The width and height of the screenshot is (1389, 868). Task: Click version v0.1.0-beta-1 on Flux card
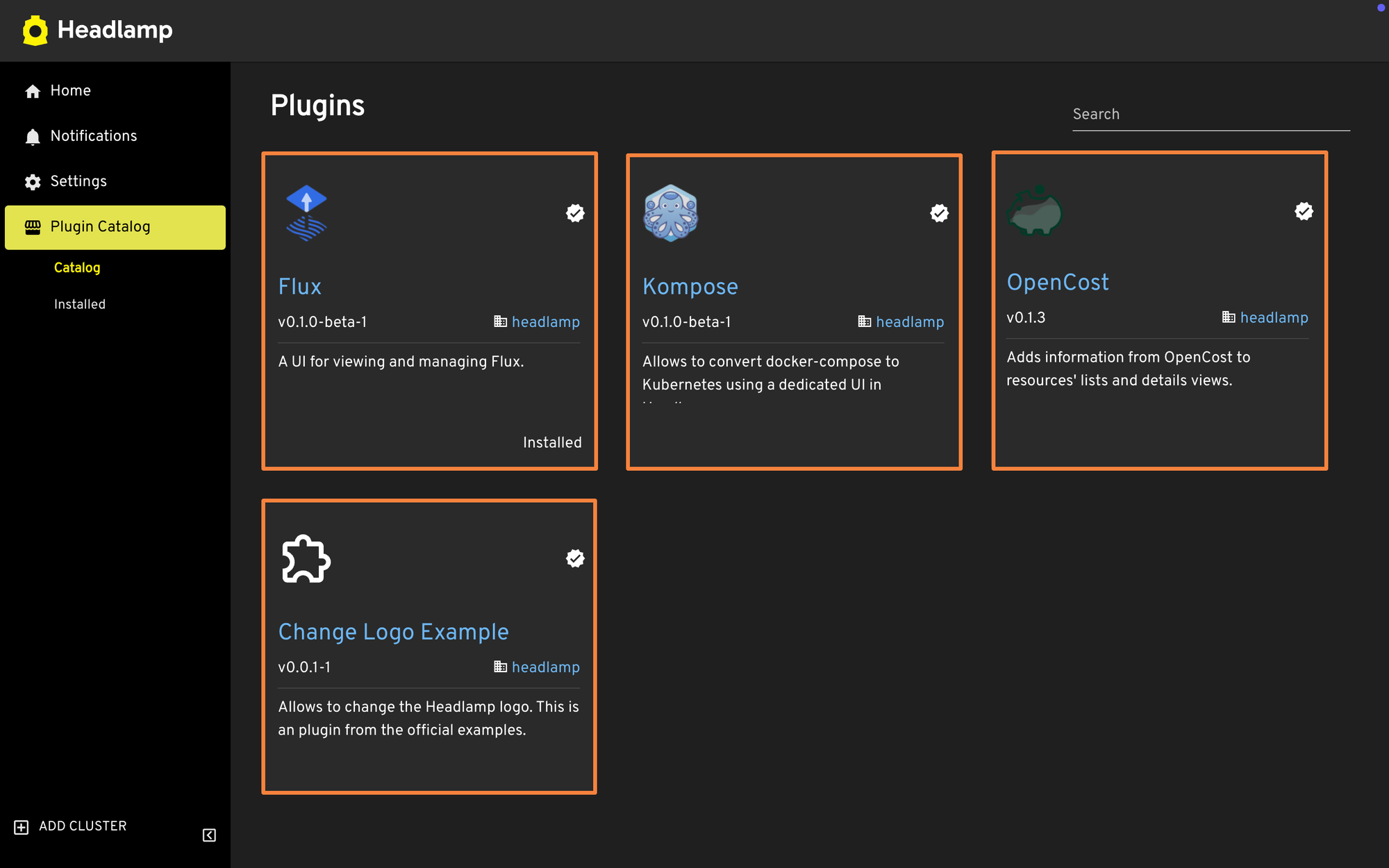pyautogui.click(x=322, y=322)
